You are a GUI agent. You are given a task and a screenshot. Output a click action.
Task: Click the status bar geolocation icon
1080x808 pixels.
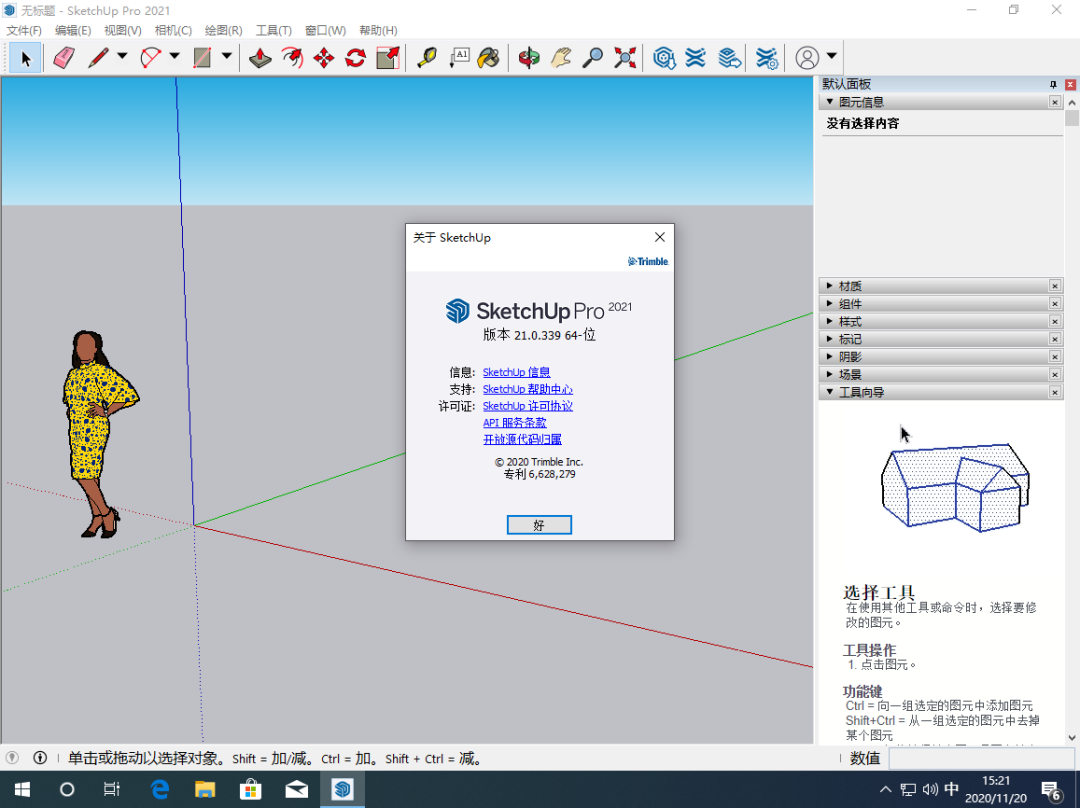coord(12,758)
